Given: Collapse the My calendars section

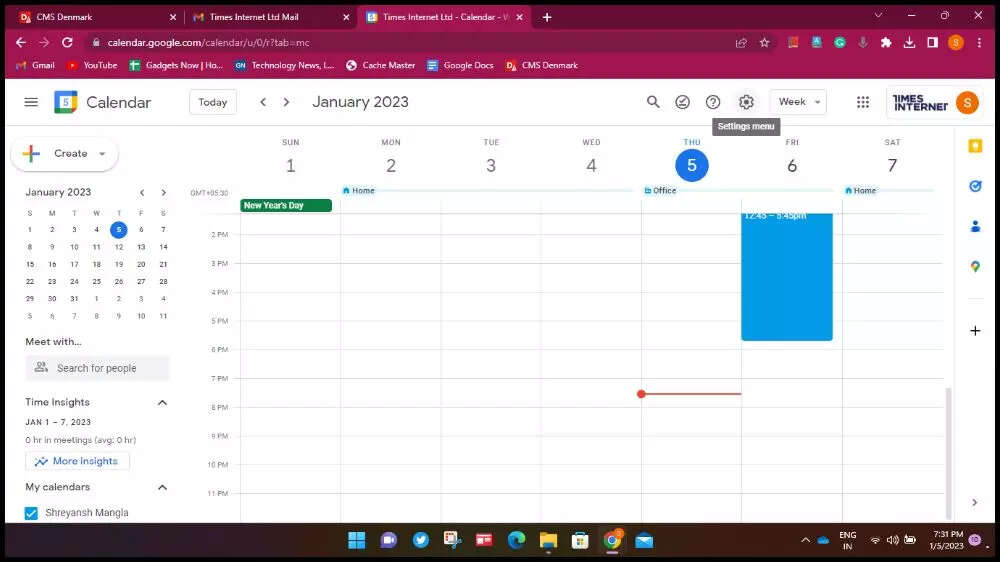Looking at the screenshot, I should click(x=162, y=487).
